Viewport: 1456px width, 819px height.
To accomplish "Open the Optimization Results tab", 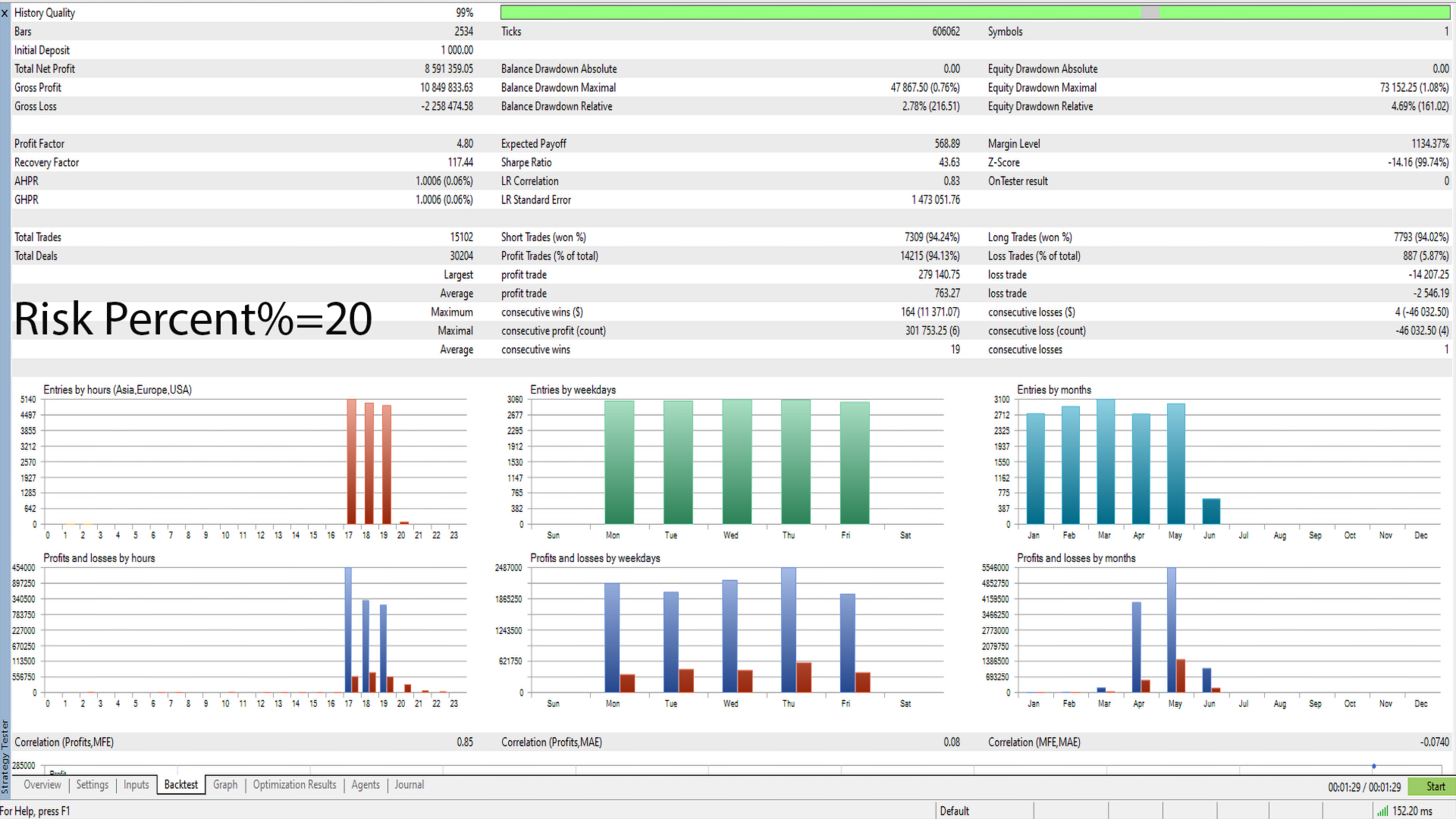I will pyautogui.click(x=294, y=785).
